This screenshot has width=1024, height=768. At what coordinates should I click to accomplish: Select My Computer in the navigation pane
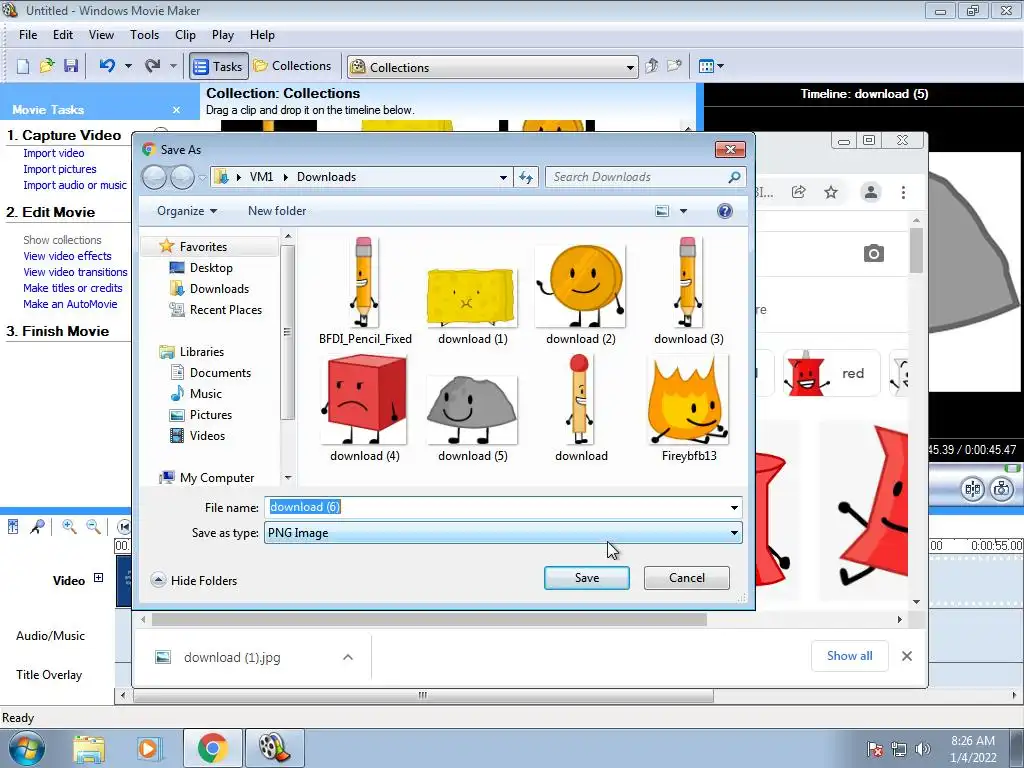click(206, 478)
